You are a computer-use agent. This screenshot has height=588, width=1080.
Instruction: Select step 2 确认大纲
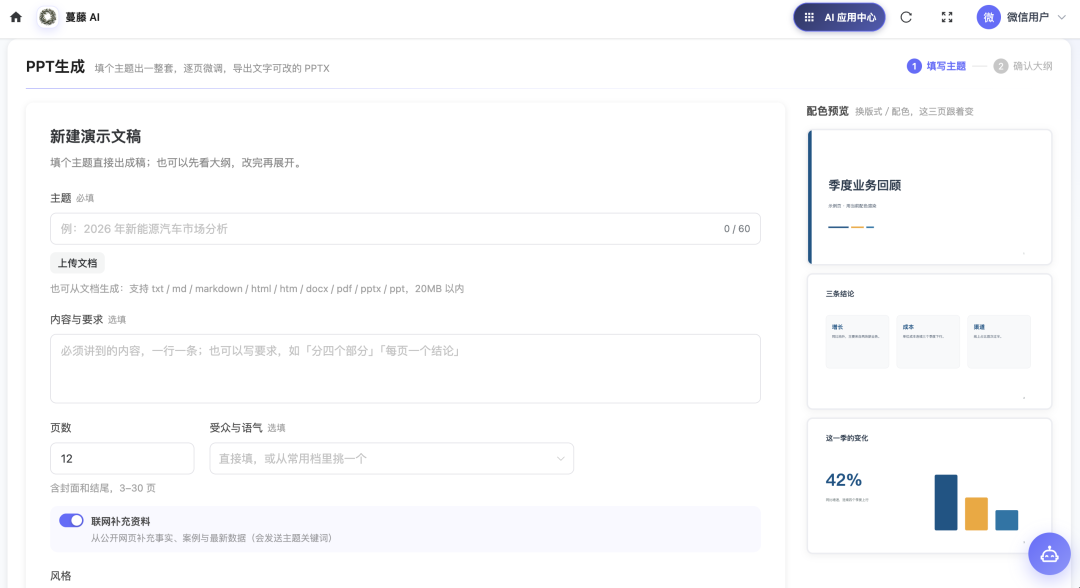[x=1023, y=66]
